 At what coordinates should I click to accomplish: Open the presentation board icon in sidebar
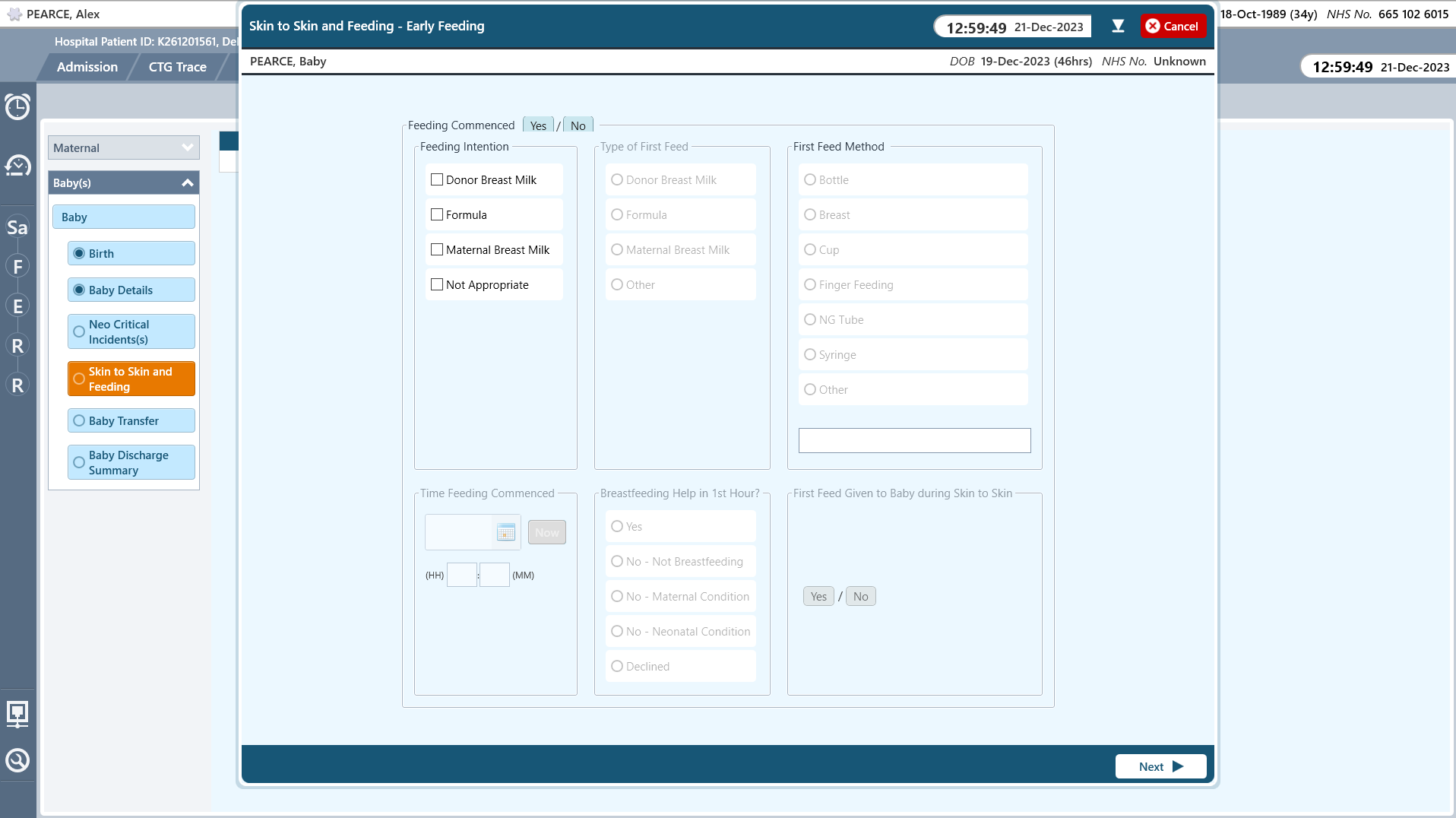[x=17, y=714]
